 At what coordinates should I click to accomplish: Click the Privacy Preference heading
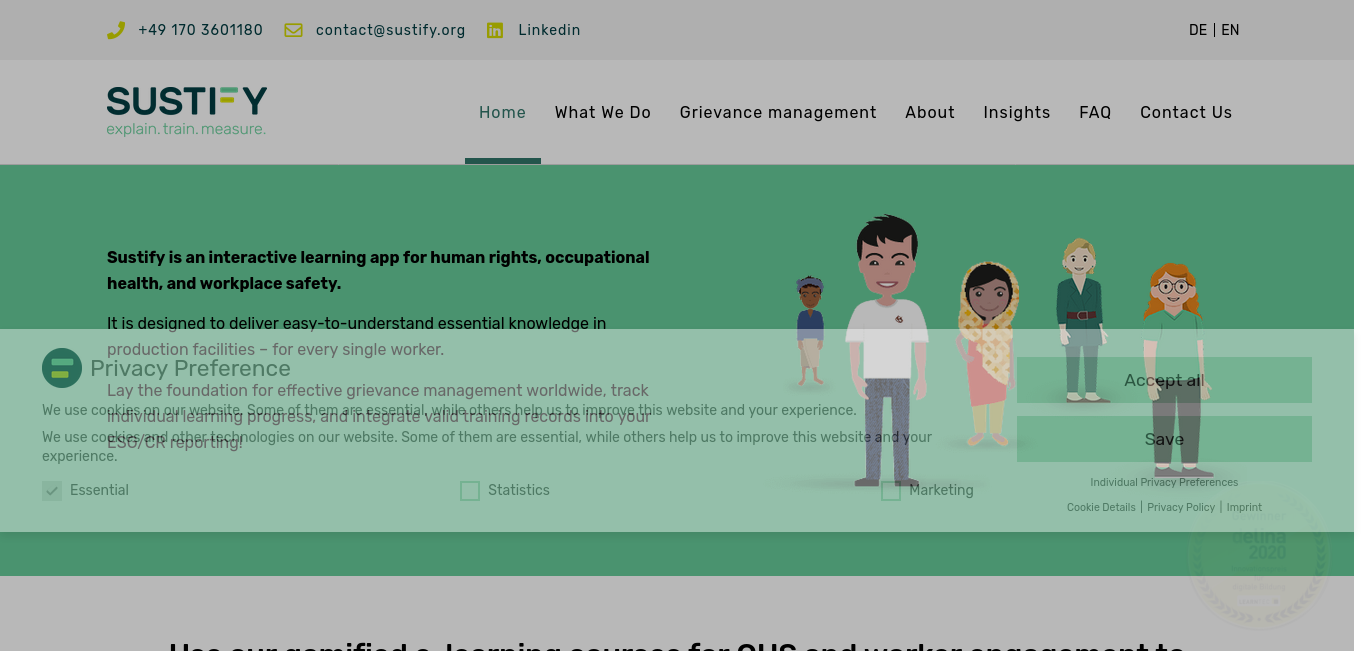click(190, 368)
